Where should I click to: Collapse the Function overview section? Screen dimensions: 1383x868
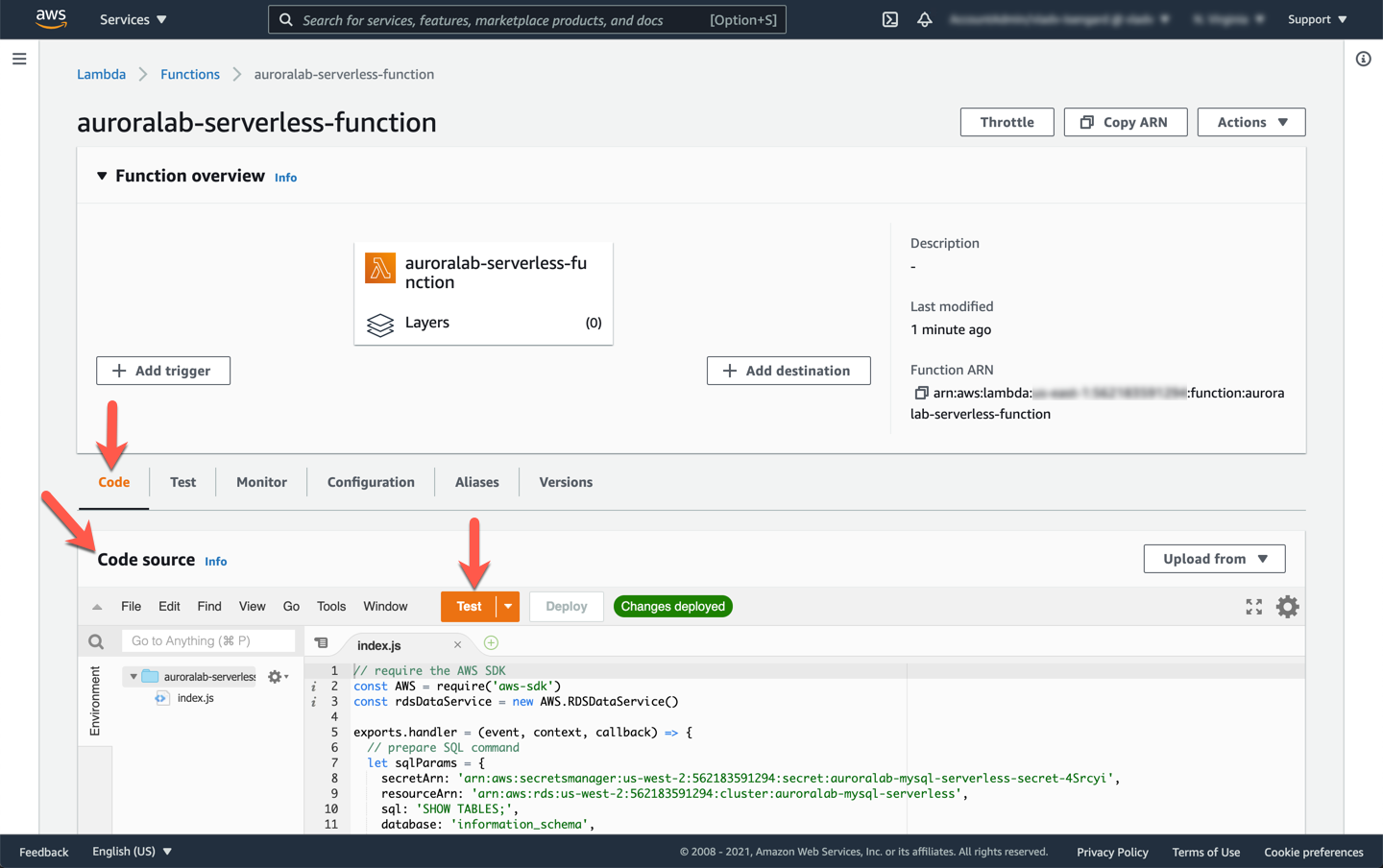102,176
